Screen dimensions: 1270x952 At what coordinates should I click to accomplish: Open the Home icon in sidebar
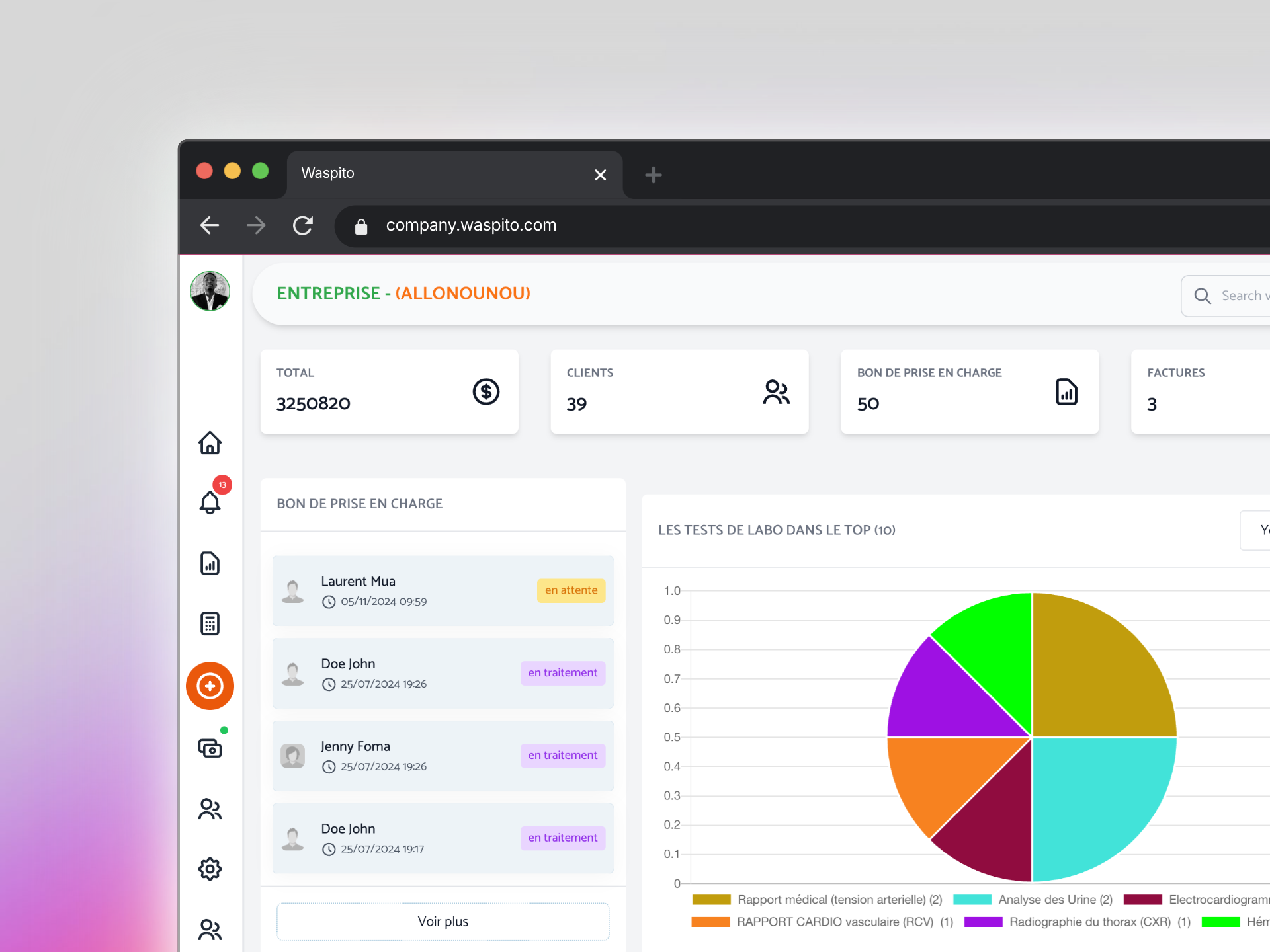[x=210, y=442]
